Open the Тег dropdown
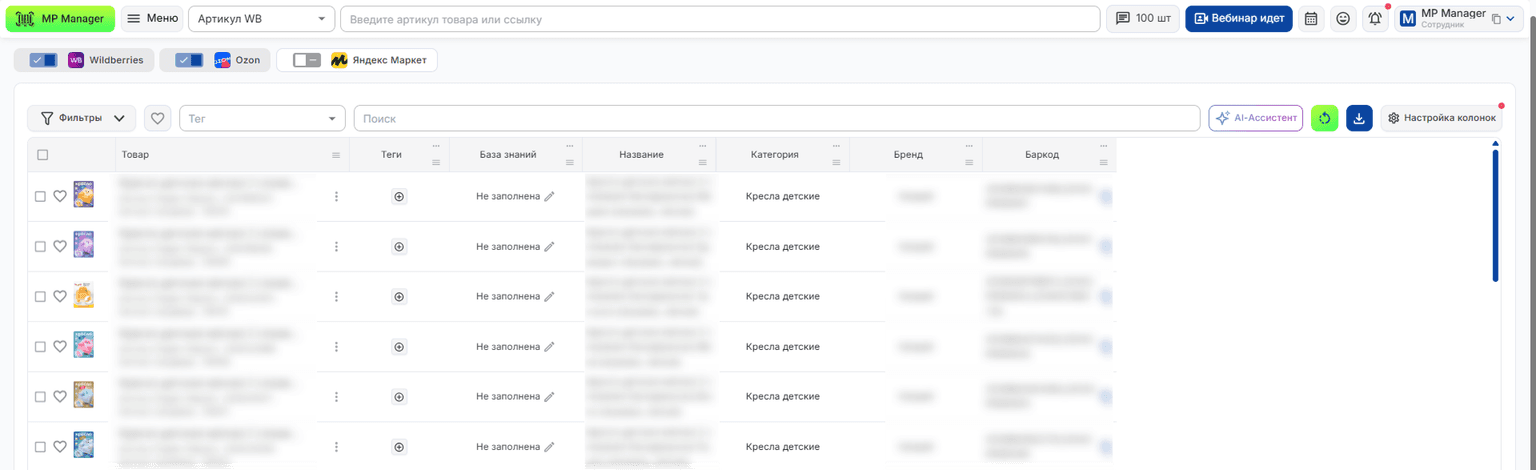The height and width of the screenshot is (470, 1536). coord(262,118)
